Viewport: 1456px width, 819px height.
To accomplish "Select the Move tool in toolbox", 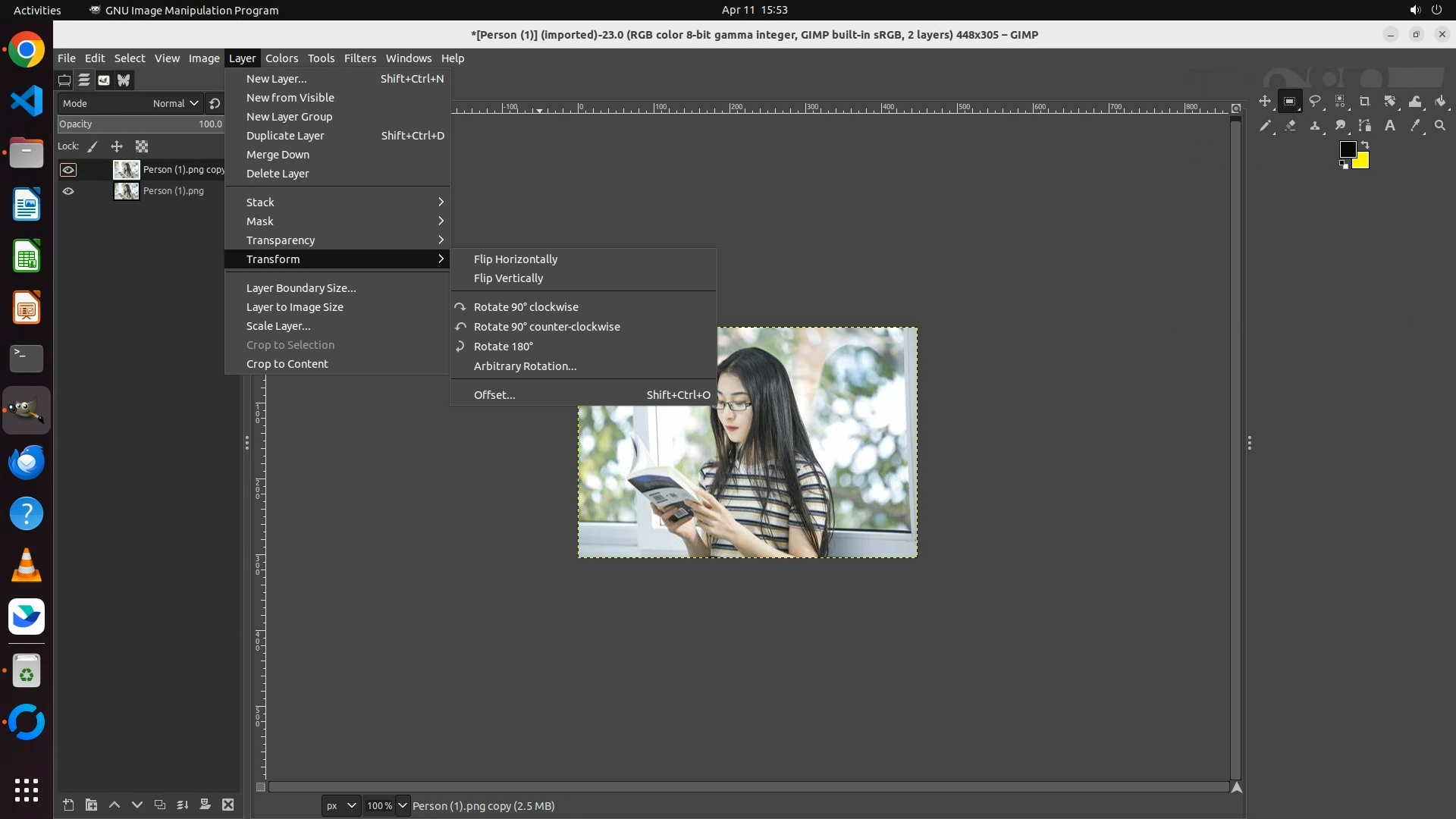I will pos(1264,101).
